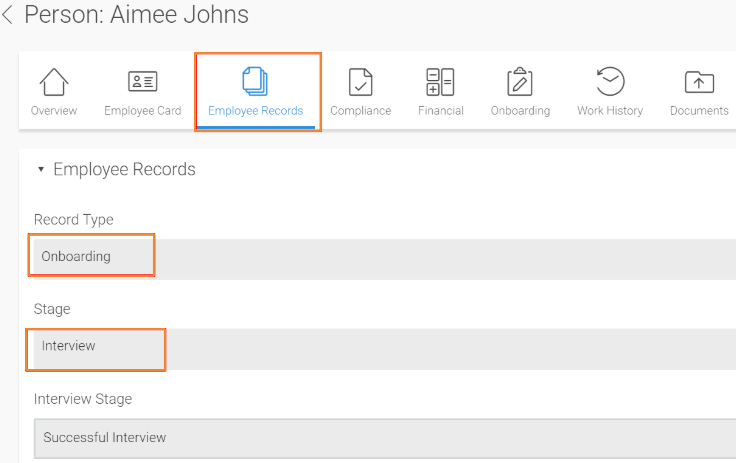Click the Interview Stage field label

83,399
